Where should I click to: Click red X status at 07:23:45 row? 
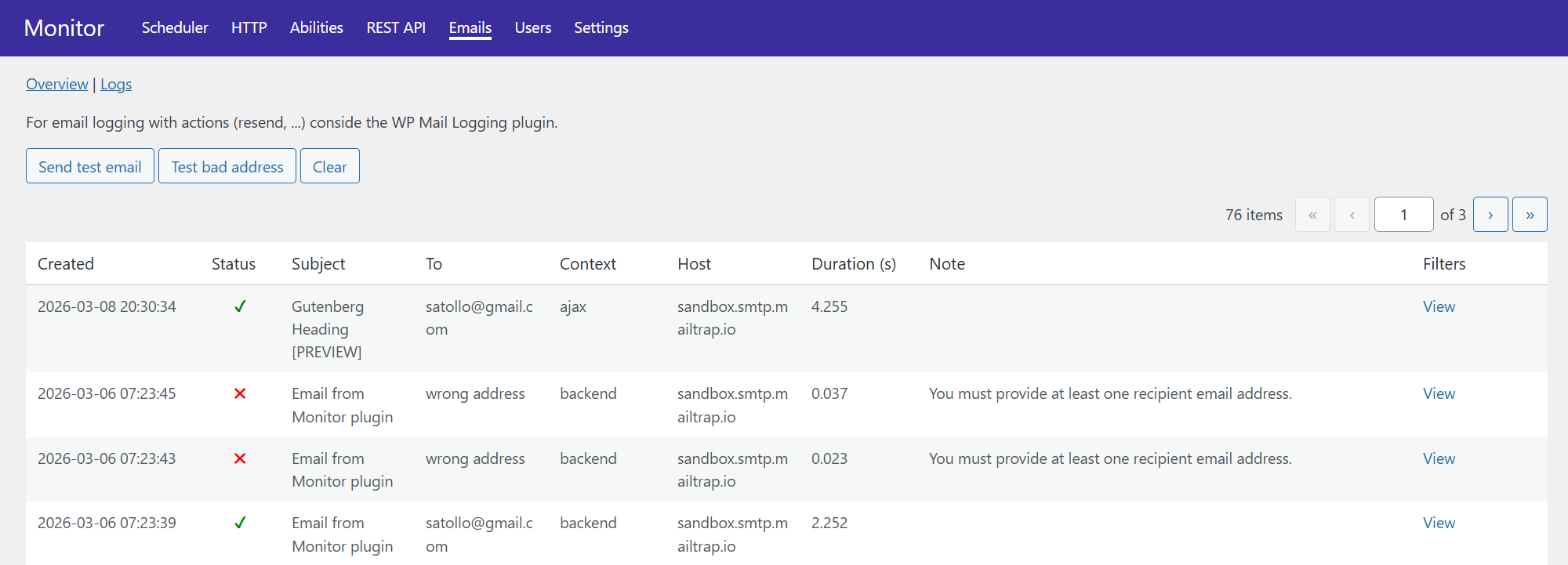coord(240,393)
